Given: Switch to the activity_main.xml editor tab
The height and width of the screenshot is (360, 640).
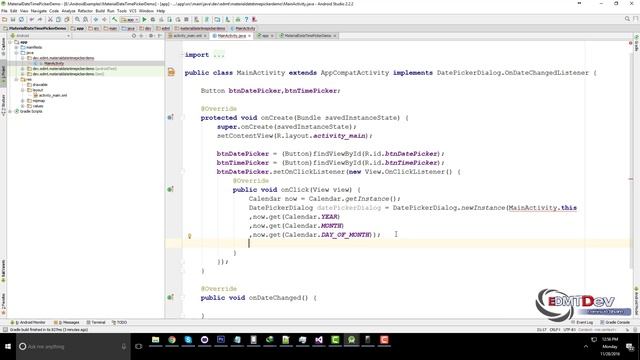Looking at the screenshot, I should [x=187, y=36].
